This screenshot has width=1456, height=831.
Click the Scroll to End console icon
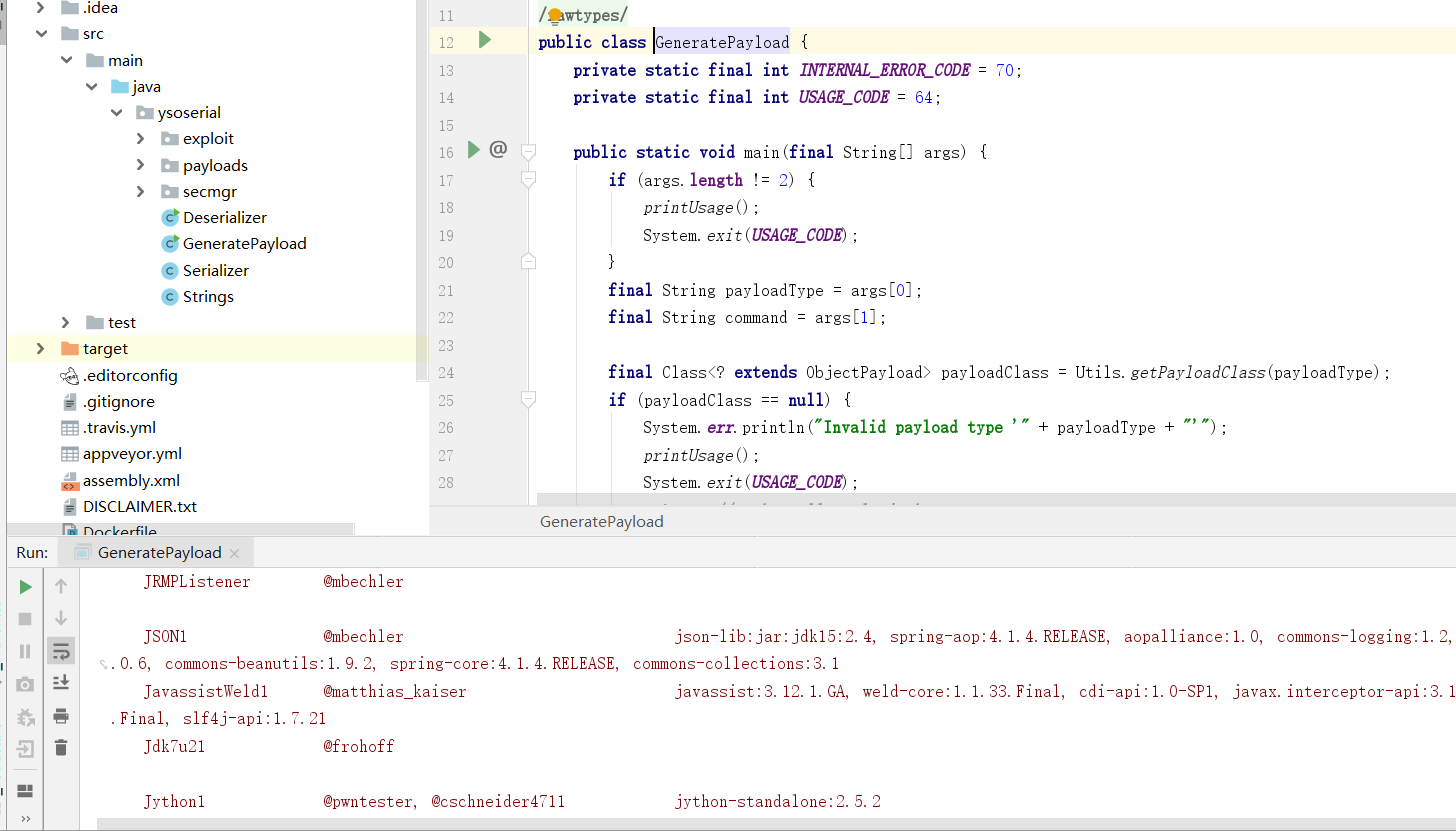pyautogui.click(x=61, y=683)
